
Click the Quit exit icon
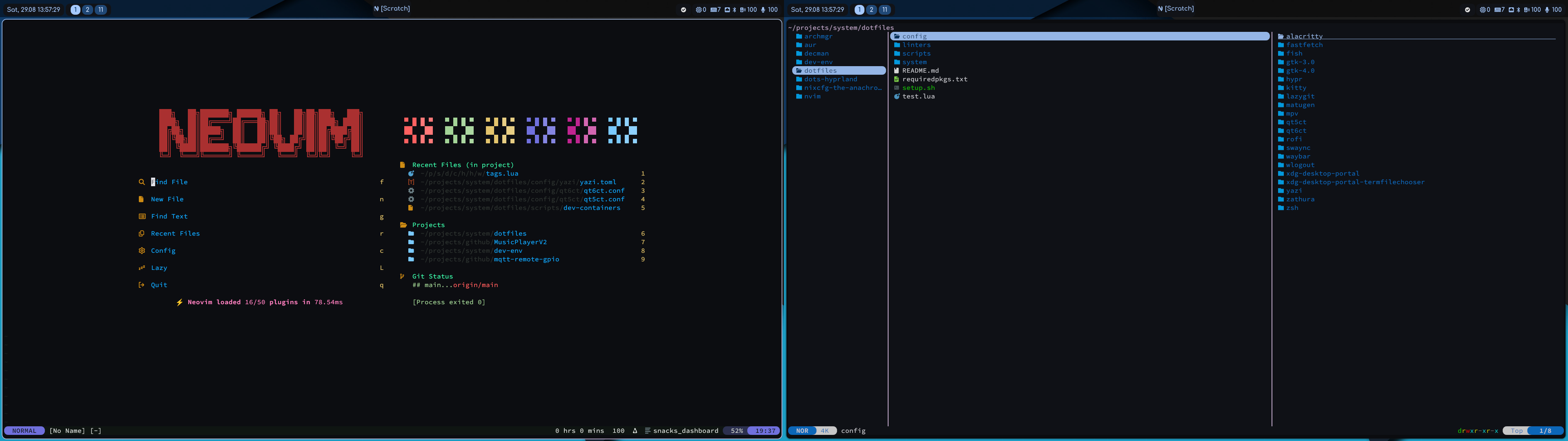[141, 285]
